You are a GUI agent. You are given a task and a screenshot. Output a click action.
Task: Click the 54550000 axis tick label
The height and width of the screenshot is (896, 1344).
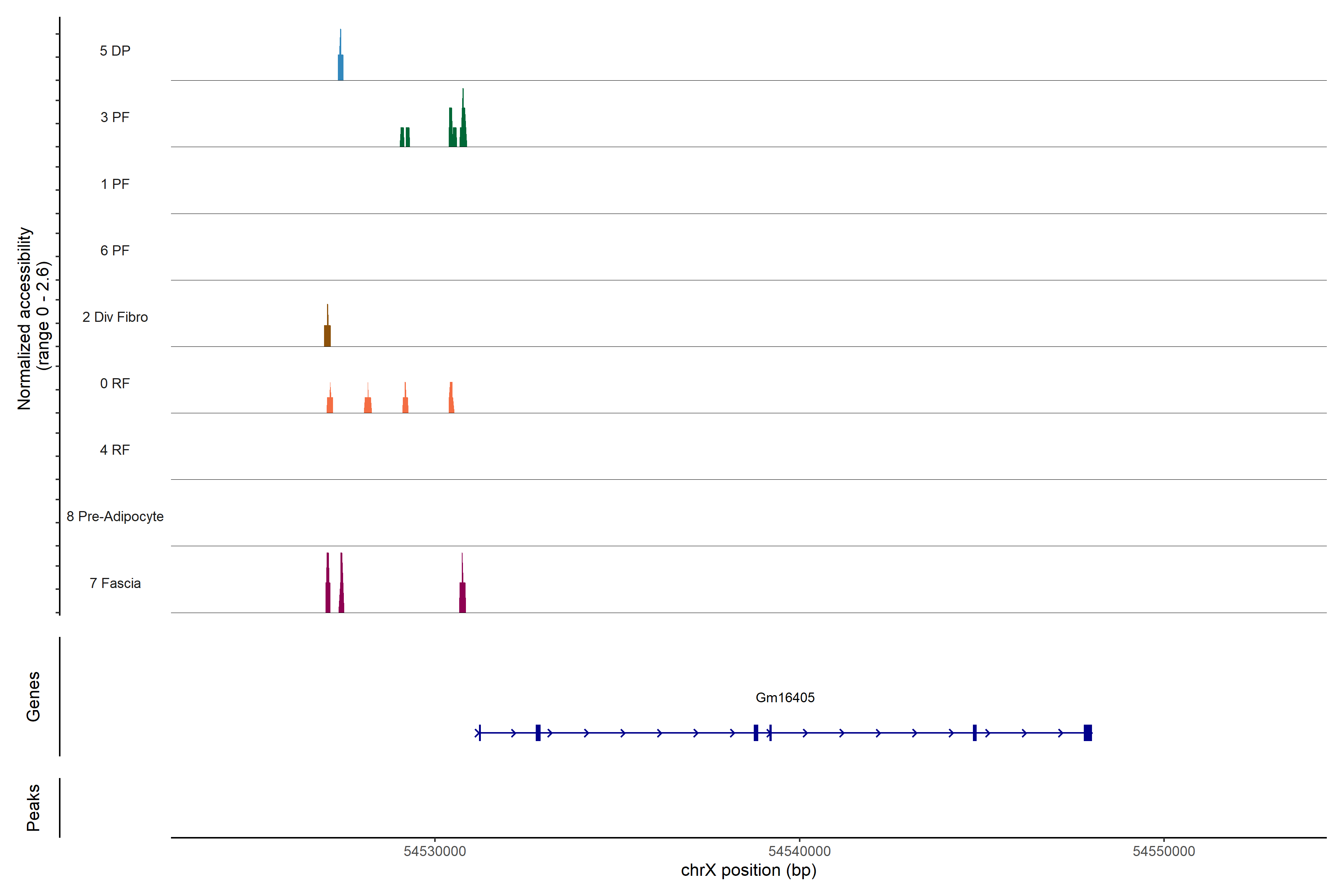click(x=1164, y=852)
